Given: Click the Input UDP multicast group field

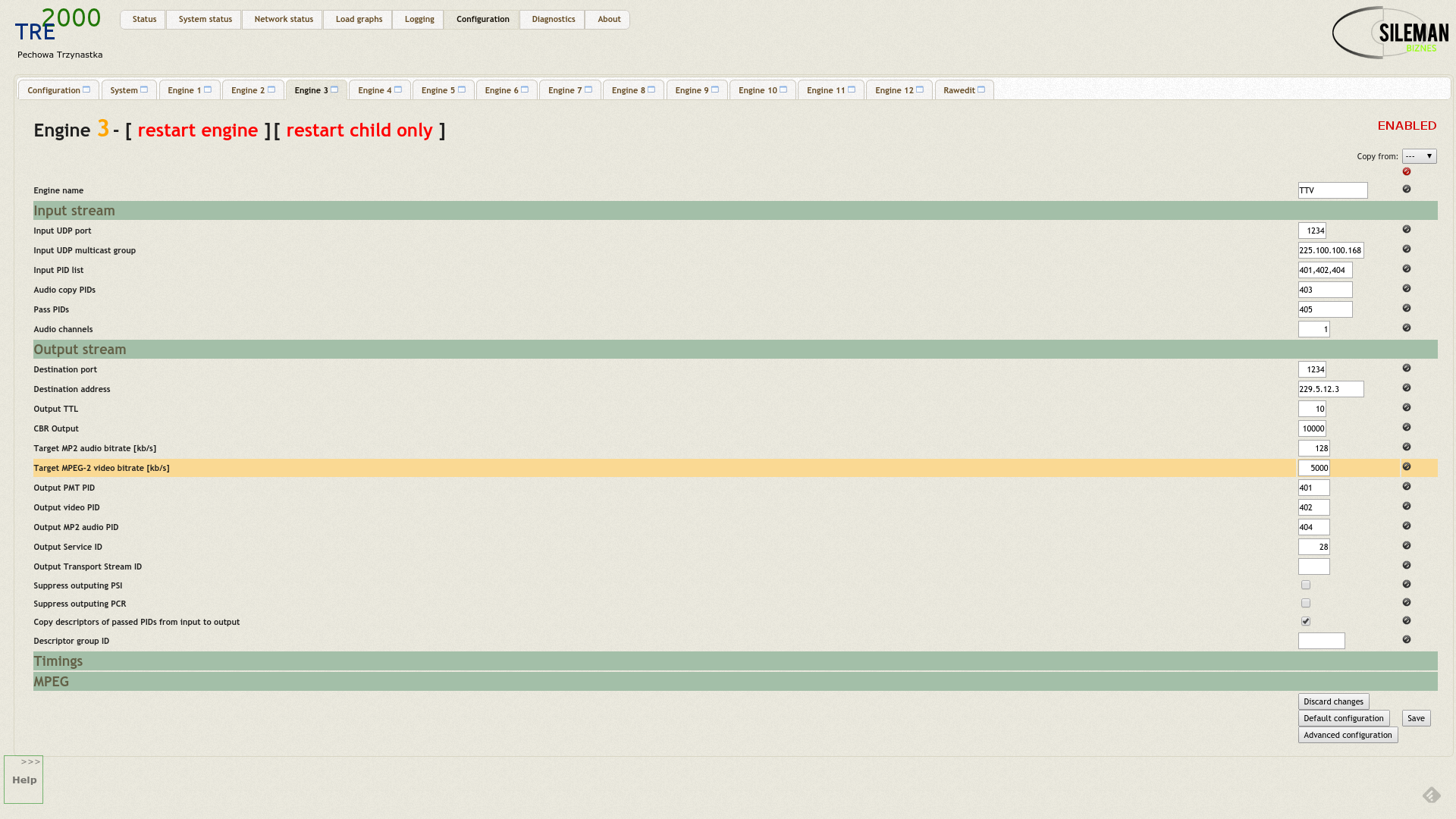Looking at the screenshot, I should click(1330, 250).
